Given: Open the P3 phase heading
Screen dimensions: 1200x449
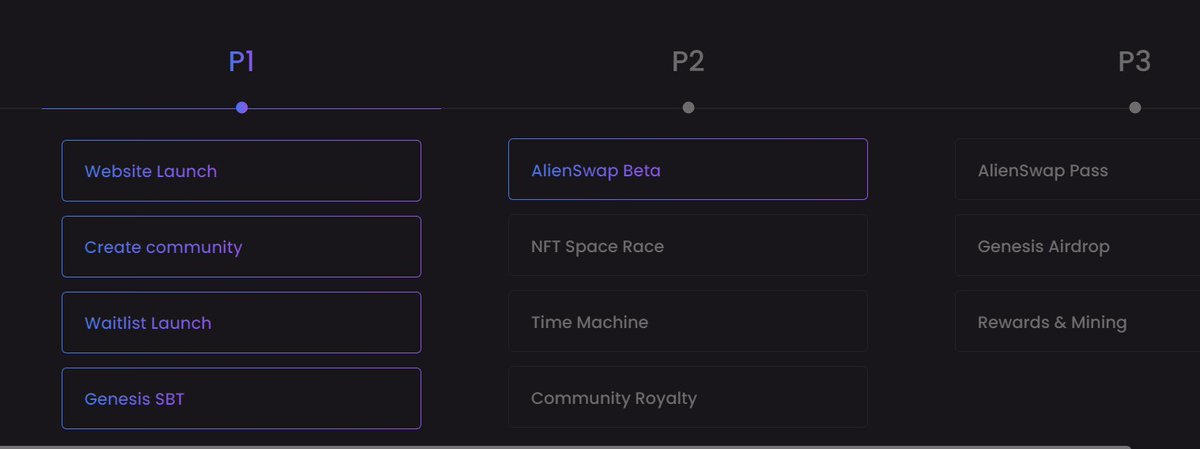Looking at the screenshot, I should click(x=1134, y=62).
